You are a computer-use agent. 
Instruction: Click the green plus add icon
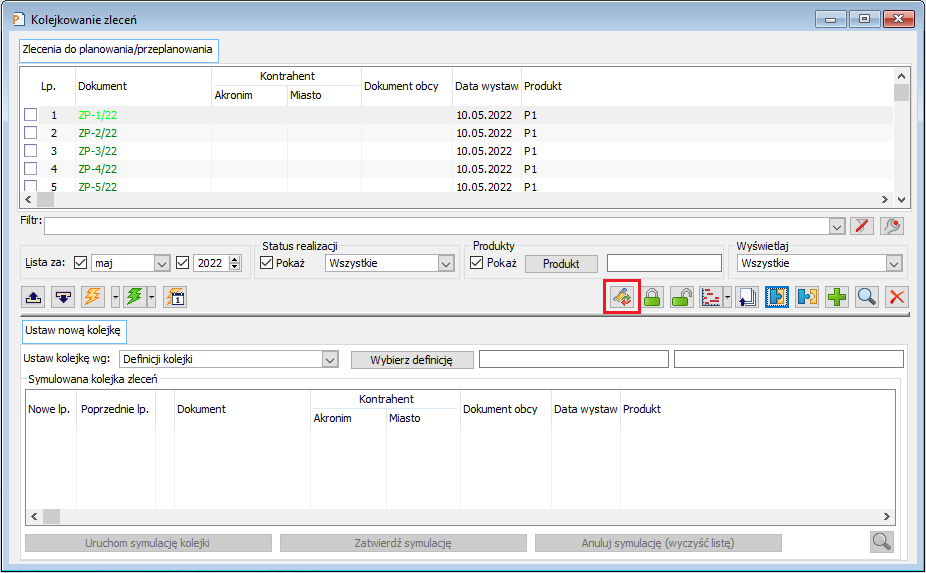coord(837,297)
